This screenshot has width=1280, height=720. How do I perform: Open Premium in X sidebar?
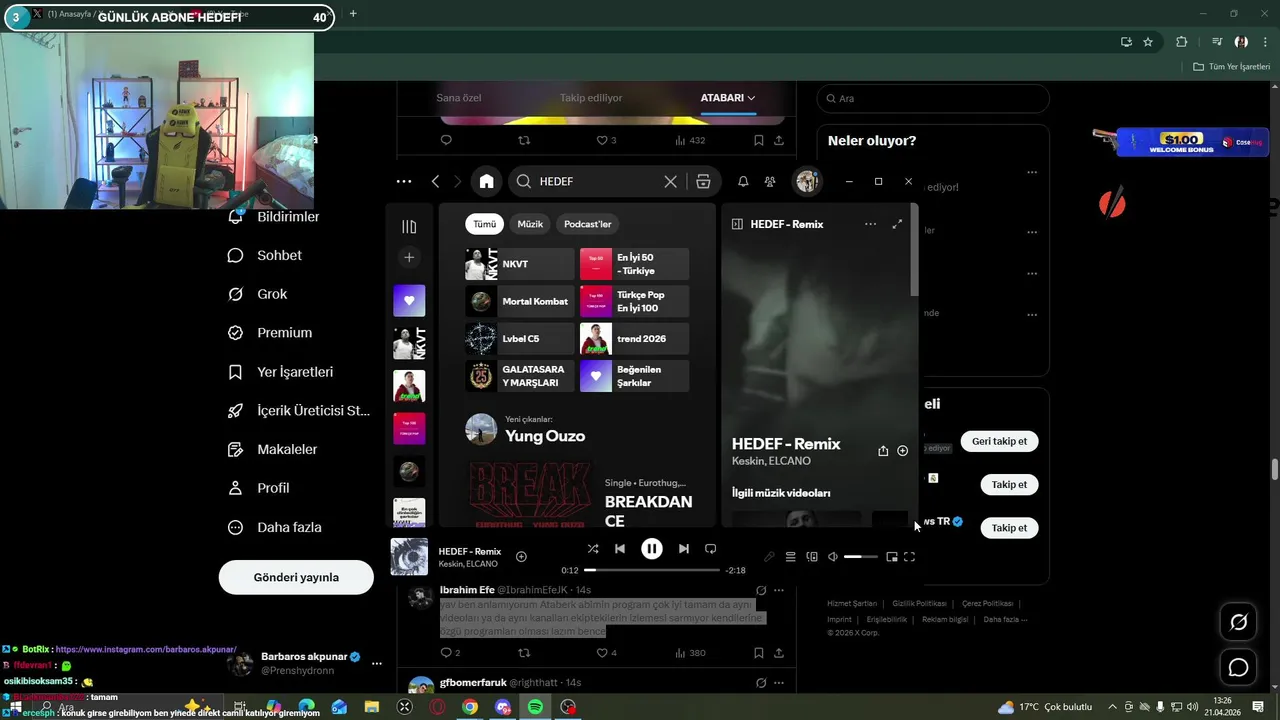click(x=271, y=333)
